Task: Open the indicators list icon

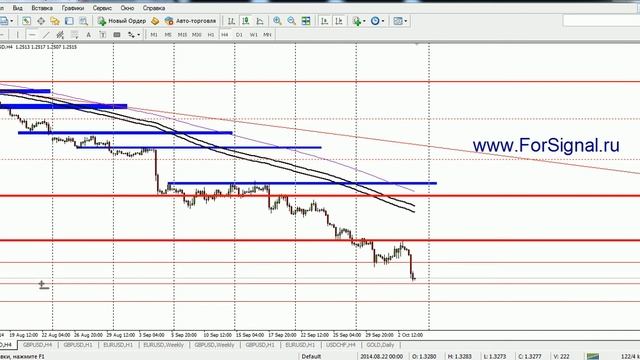Action: [x=357, y=21]
